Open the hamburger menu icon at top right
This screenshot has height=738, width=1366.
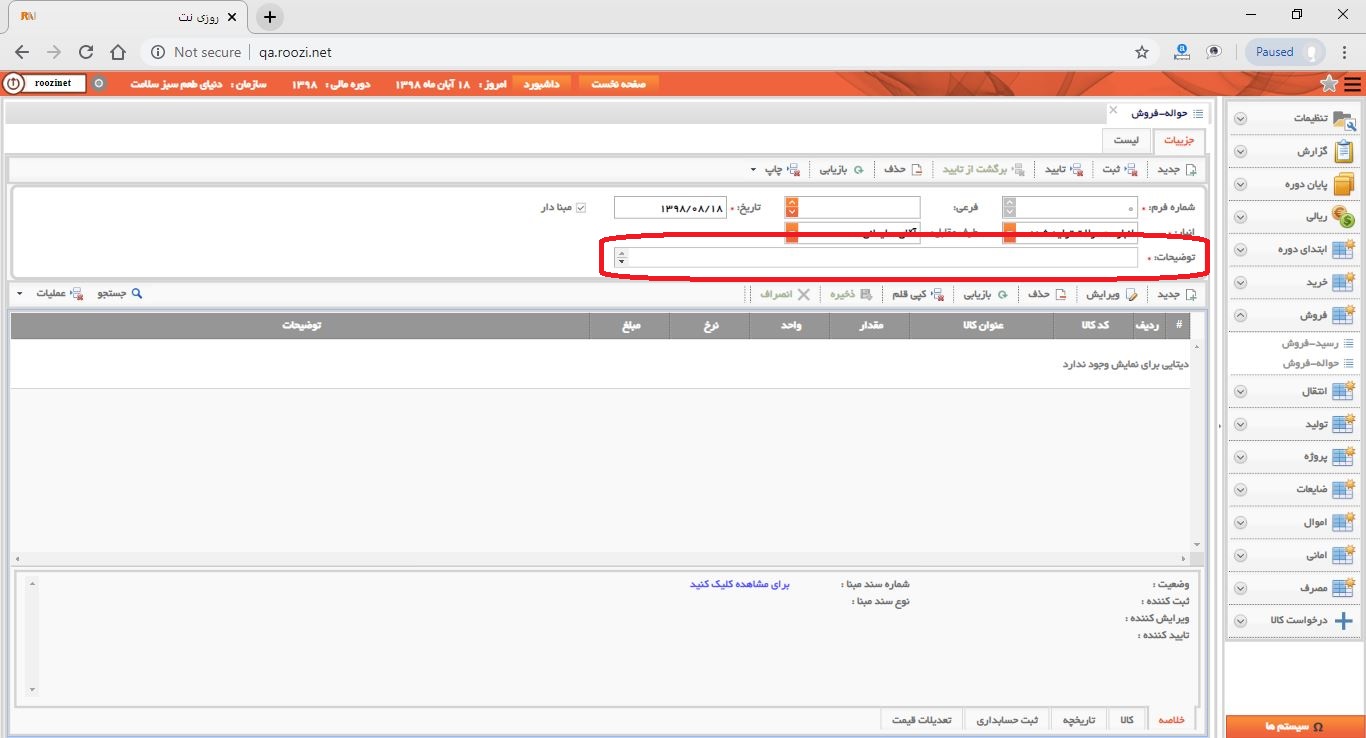[1352, 84]
